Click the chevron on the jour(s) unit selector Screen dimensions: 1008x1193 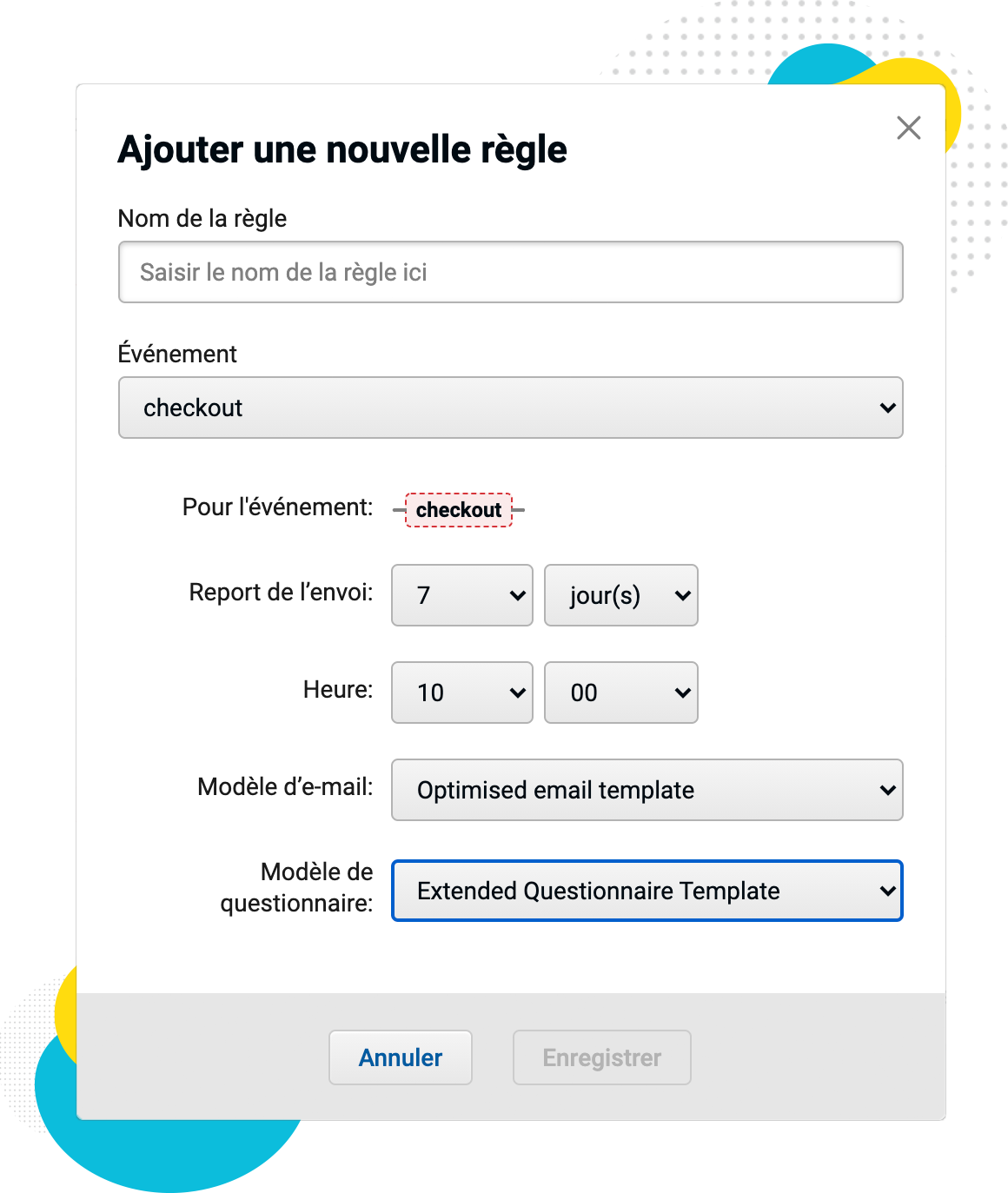pyautogui.click(x=681, y=595)
